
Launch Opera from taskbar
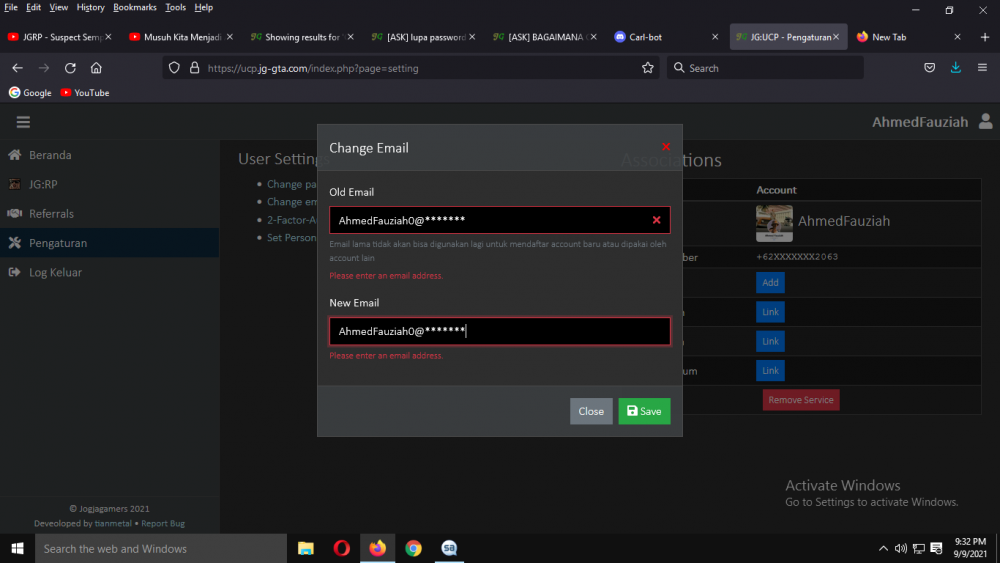[342, 548]
